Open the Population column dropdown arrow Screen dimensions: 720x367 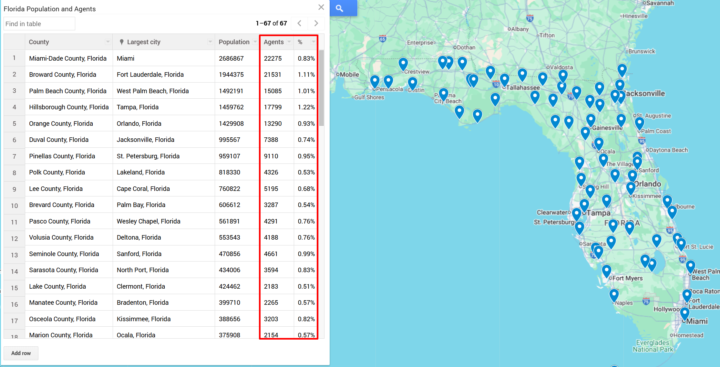tap(255, 42)
